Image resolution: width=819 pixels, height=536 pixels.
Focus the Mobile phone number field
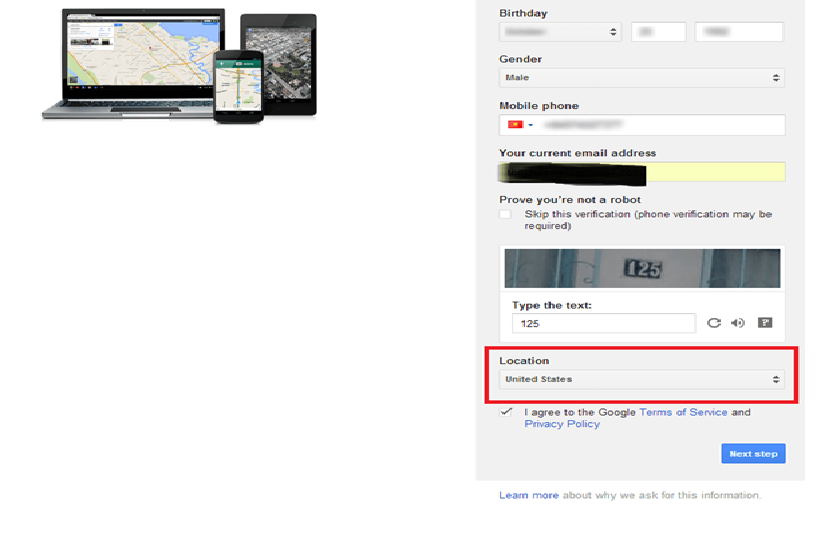coord(660,125)
